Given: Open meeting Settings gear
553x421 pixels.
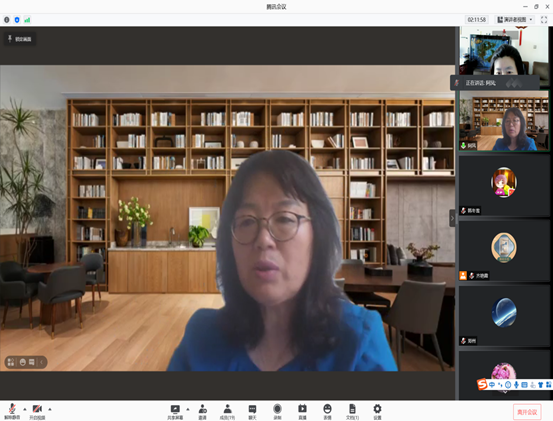Looking at the screenshot, I should (377, 411).
